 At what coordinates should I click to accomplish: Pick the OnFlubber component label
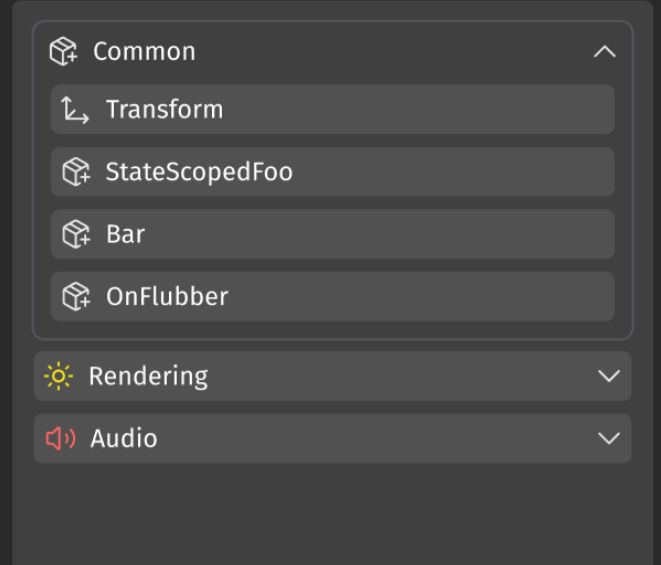[167, 296]
